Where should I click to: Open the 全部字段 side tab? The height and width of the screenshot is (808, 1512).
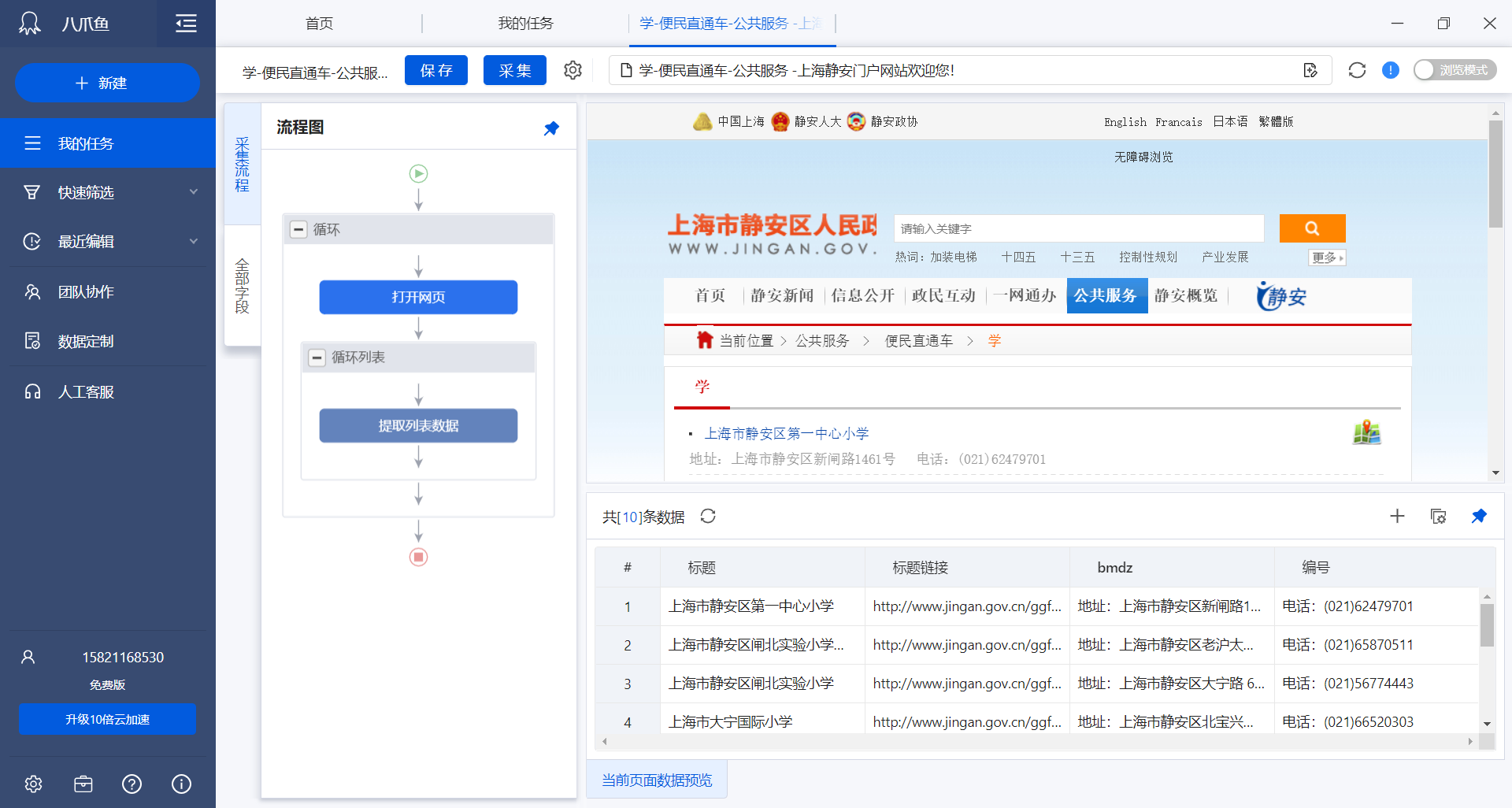point(243,285)
